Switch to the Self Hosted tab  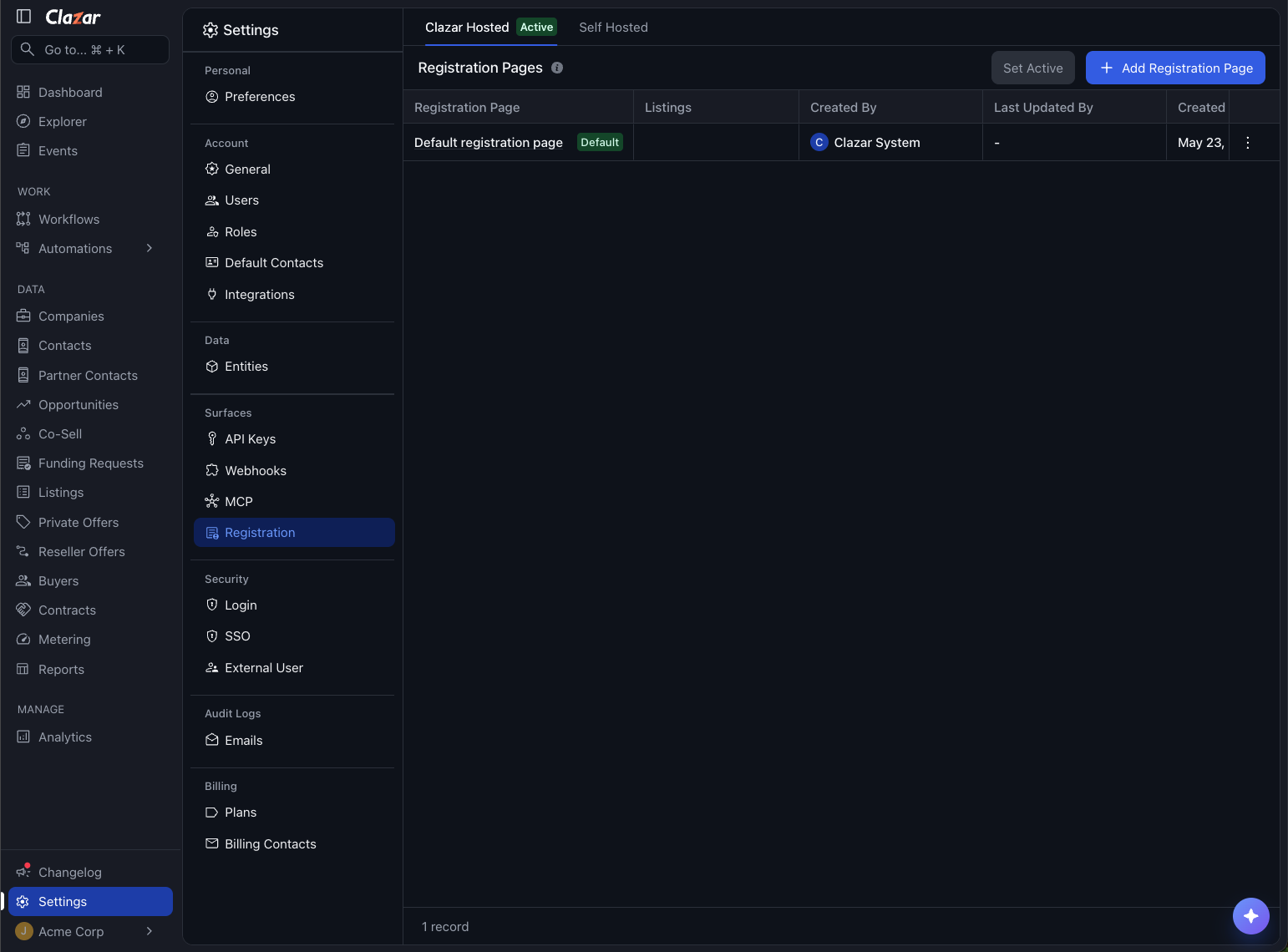click(x=613, y=28)
